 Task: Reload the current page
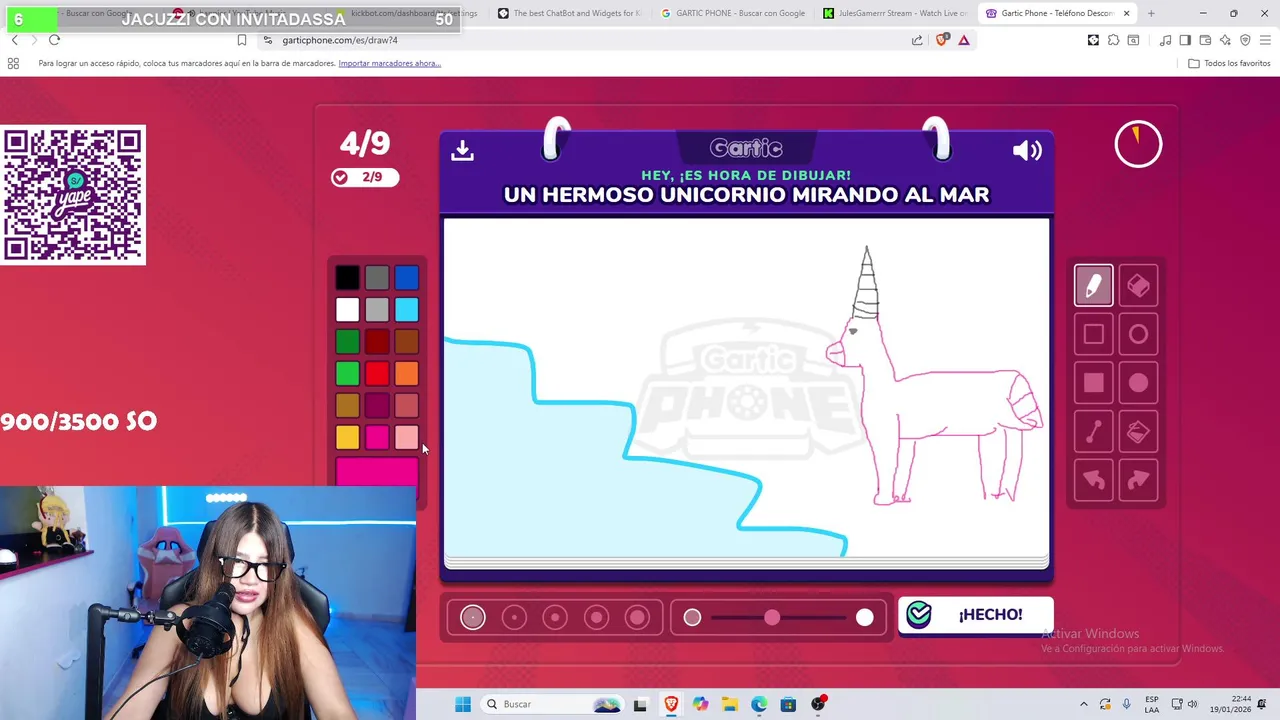click(54, 40)
